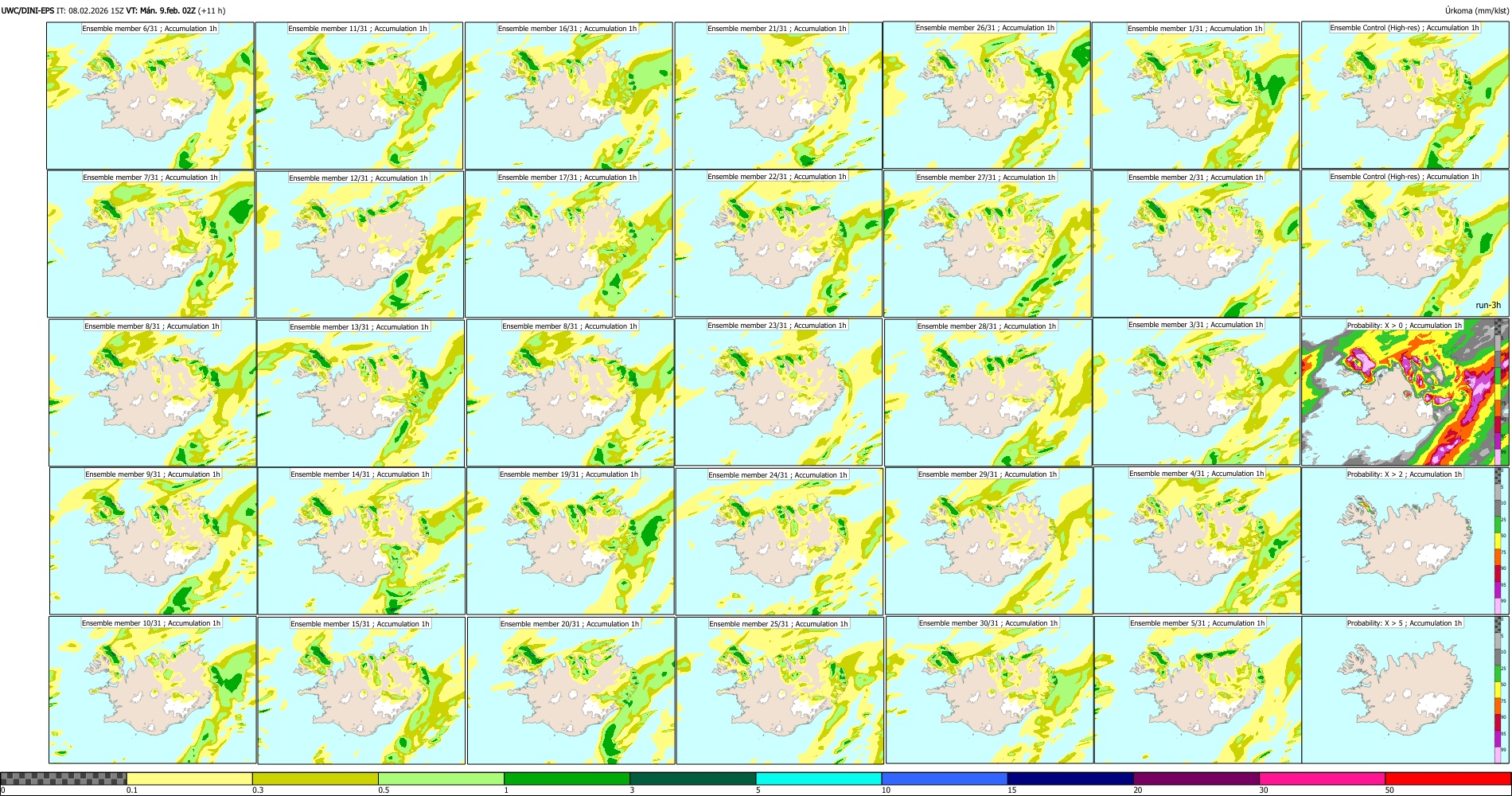This screenshot has height=796, width=1512.
Task: Open the Ensemble member 7/31 map panel
Action: click(151, 244)
